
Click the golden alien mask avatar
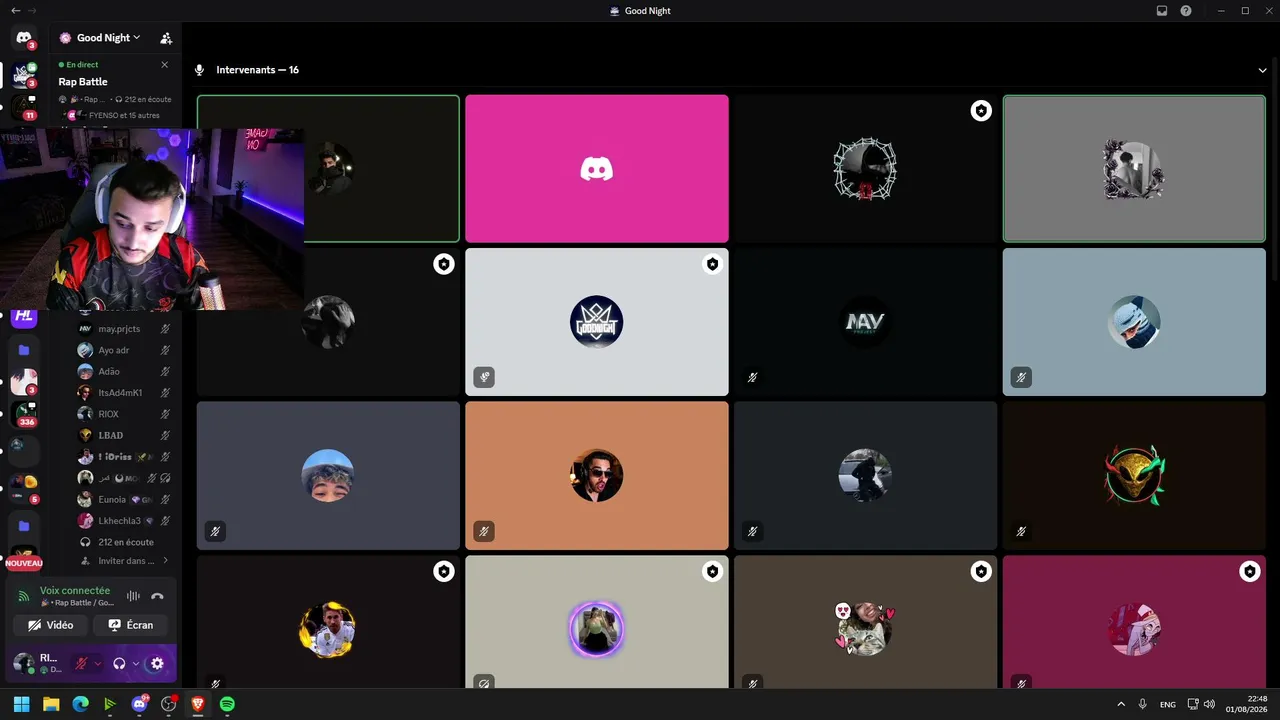[x=1134, y=476]
